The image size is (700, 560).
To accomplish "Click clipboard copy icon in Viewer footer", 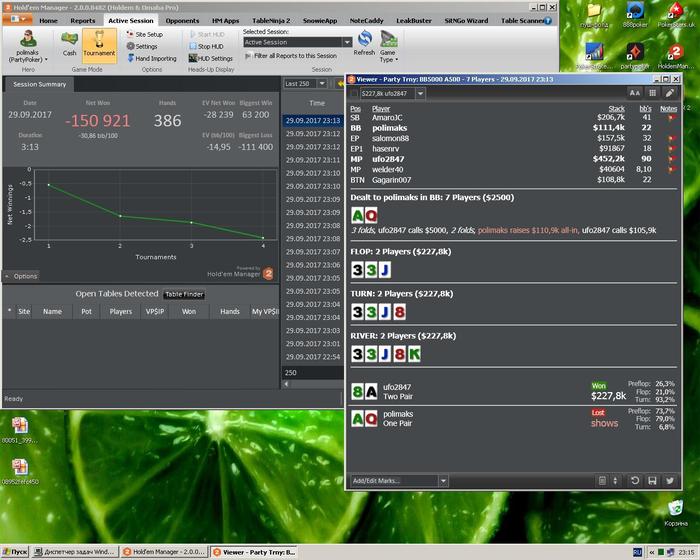I will pyautogui.click(x=602, y=481).
